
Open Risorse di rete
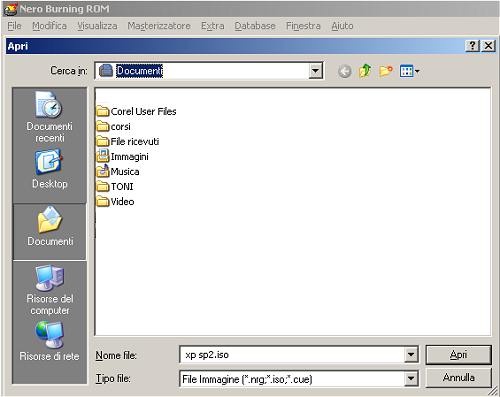coord(49,342)
